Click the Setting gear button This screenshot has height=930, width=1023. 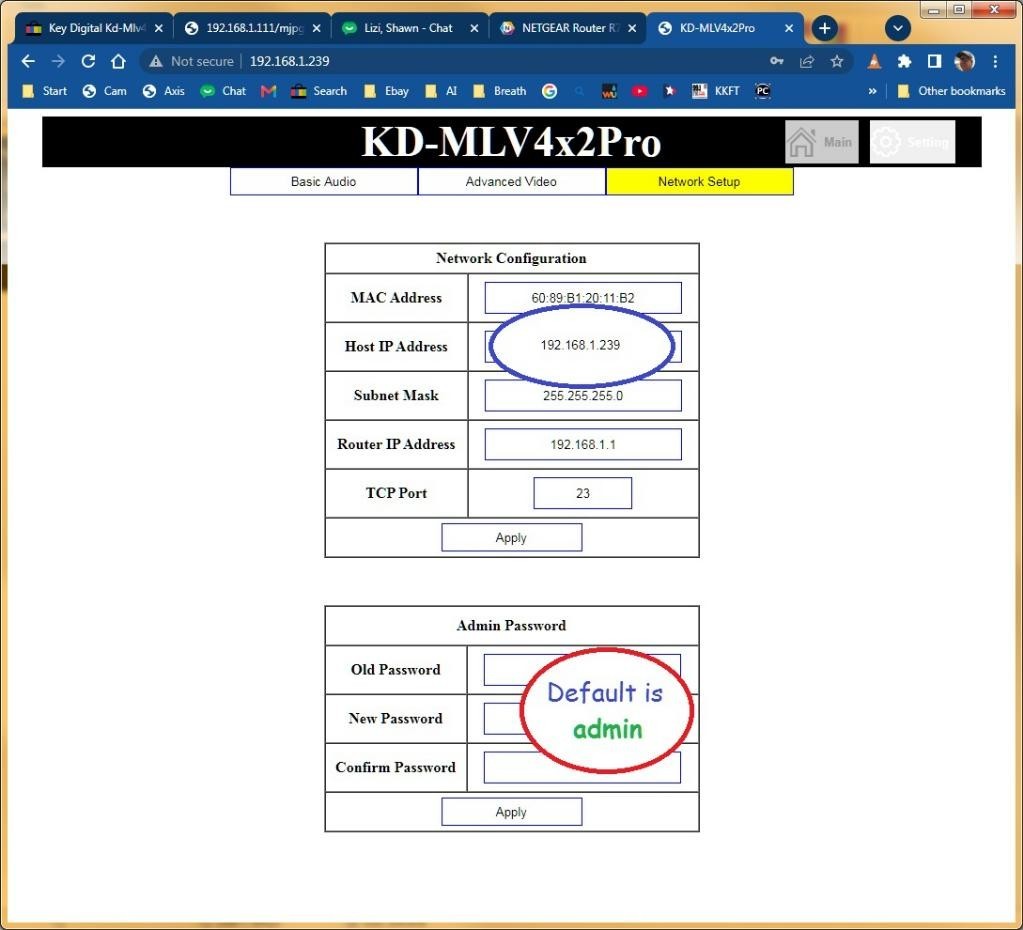pyautogui.click(x=912, y=142)
